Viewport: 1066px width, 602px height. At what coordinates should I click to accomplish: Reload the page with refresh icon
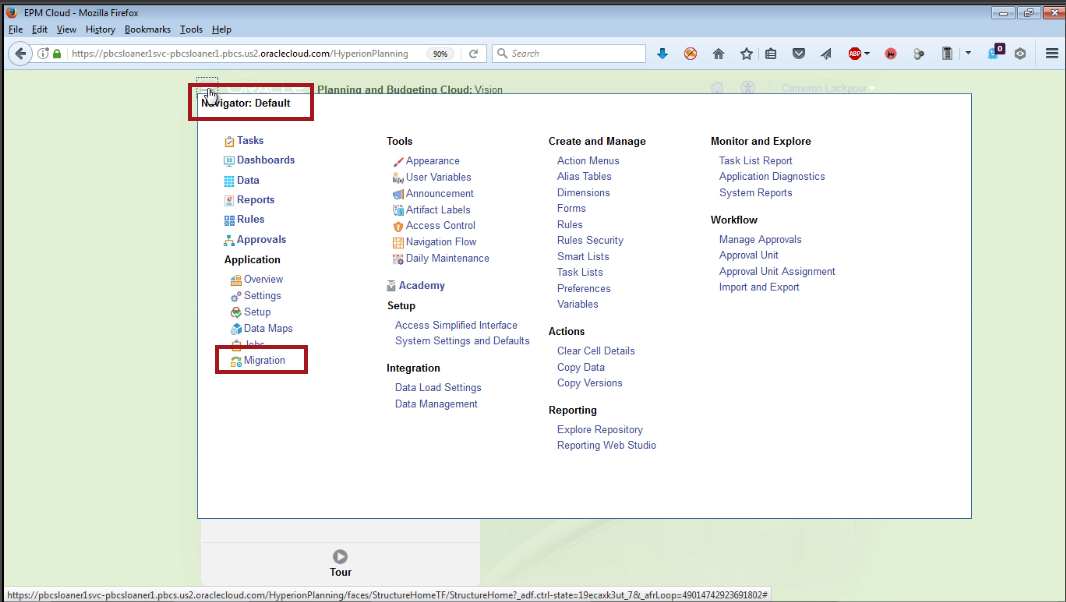pos(474,54)
